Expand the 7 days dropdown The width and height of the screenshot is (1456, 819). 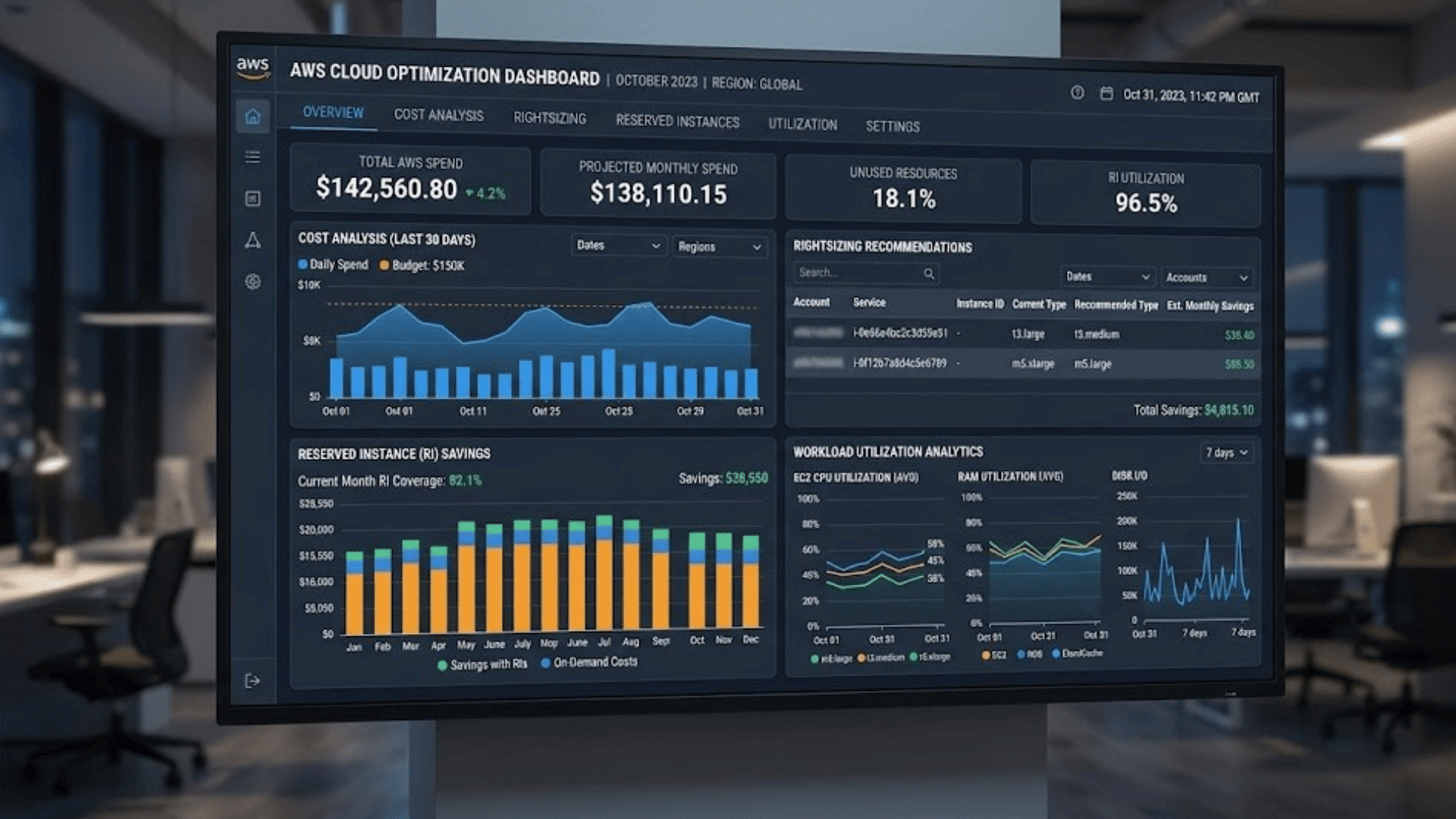pos(1226,453)
